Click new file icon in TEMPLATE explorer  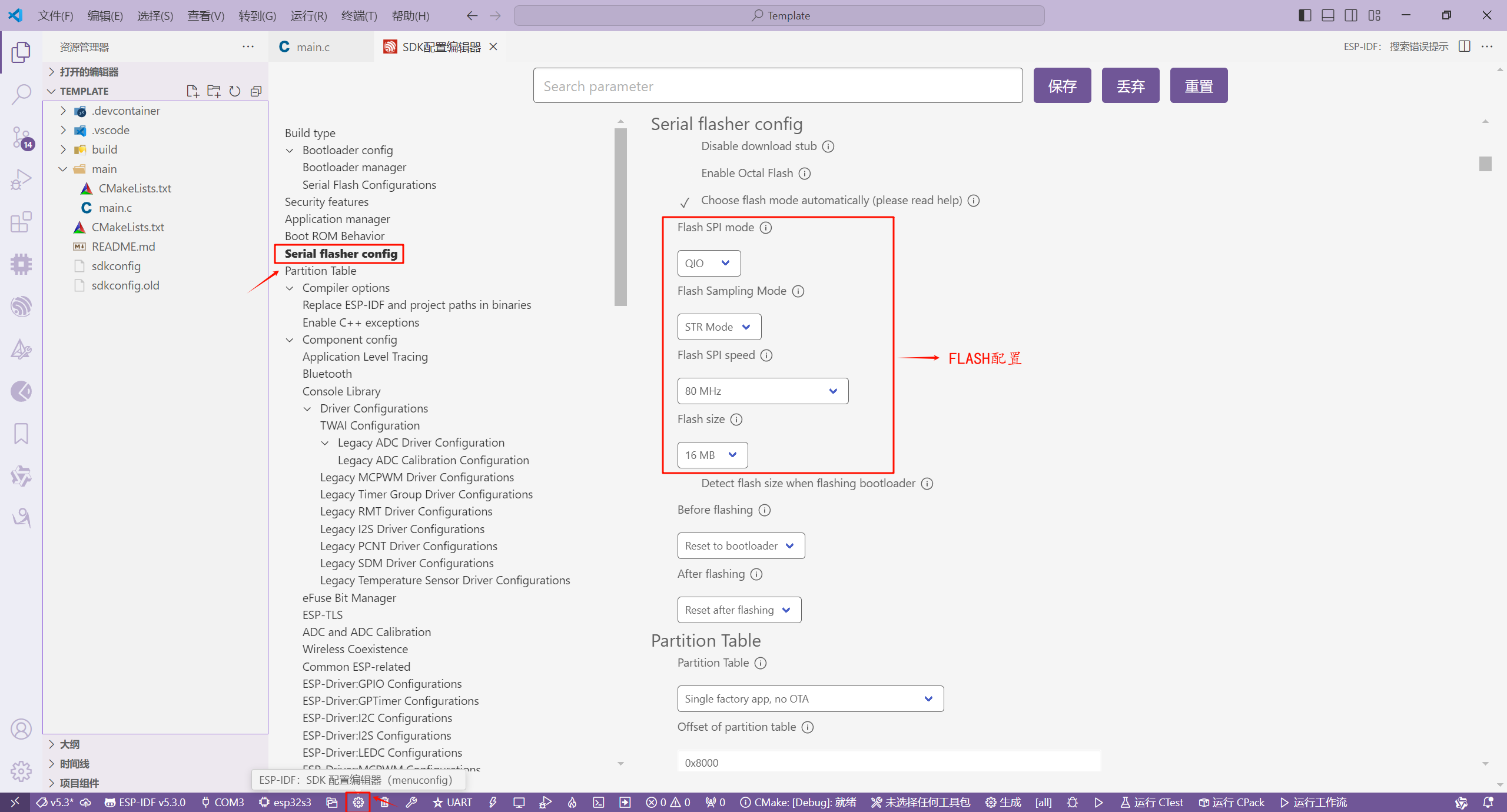pos(192,91)
